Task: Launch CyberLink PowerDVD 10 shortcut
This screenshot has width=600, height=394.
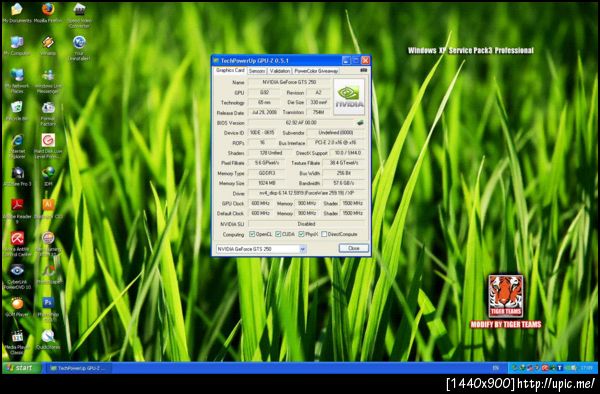Action: pyautogui.click(x=17, y=277)
